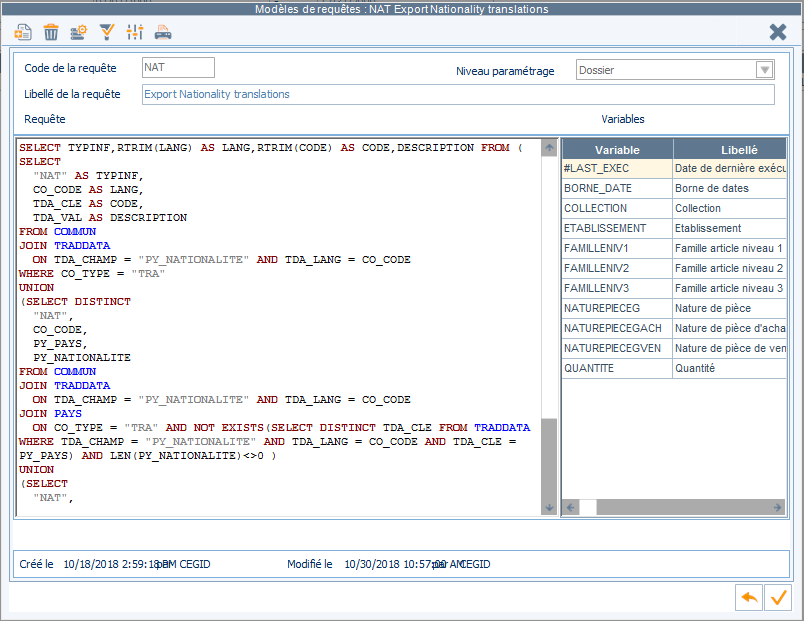Image resolution: width=804 pixels, height=621 pixels.
Task: Click the Libellé column header
Action: click(730, 150)
